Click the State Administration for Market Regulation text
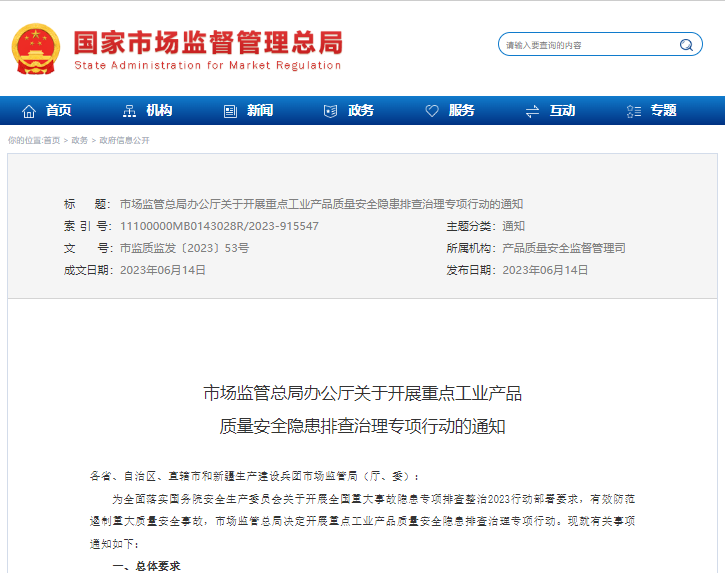 click(208, 66)
